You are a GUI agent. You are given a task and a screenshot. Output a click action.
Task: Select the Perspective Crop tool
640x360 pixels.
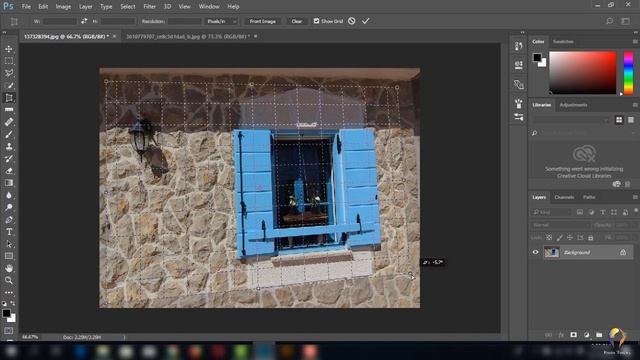(9, 98)
